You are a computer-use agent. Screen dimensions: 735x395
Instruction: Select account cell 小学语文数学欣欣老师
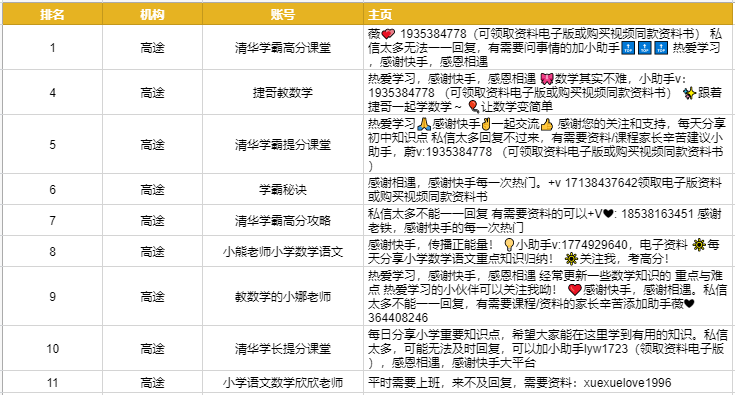pos(283,382)
